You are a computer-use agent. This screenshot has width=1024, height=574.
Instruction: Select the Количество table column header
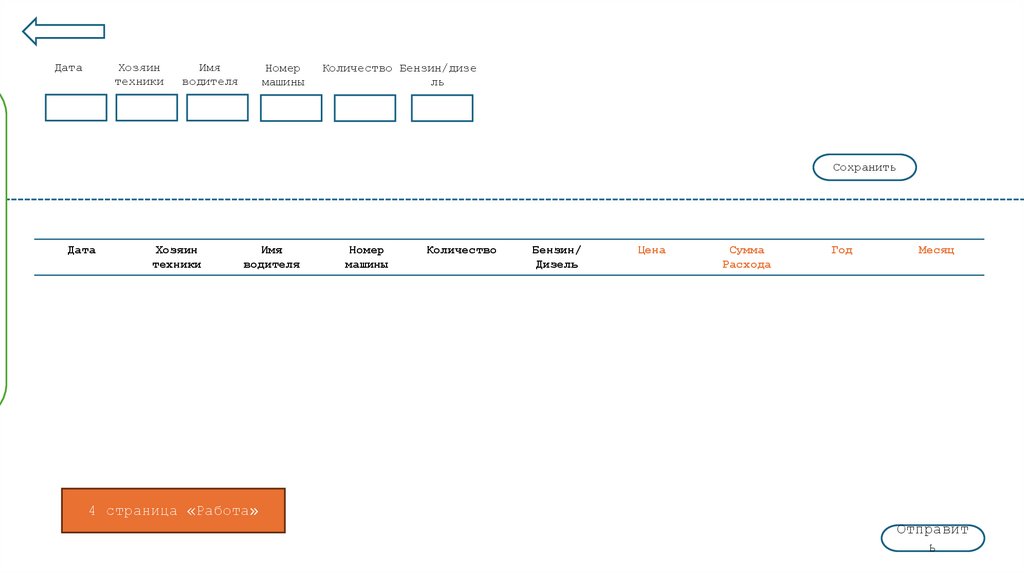[x=461, y=250]
